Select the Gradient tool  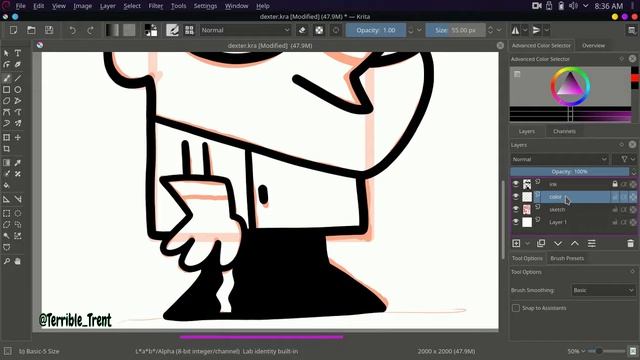(x=7, y=162)
